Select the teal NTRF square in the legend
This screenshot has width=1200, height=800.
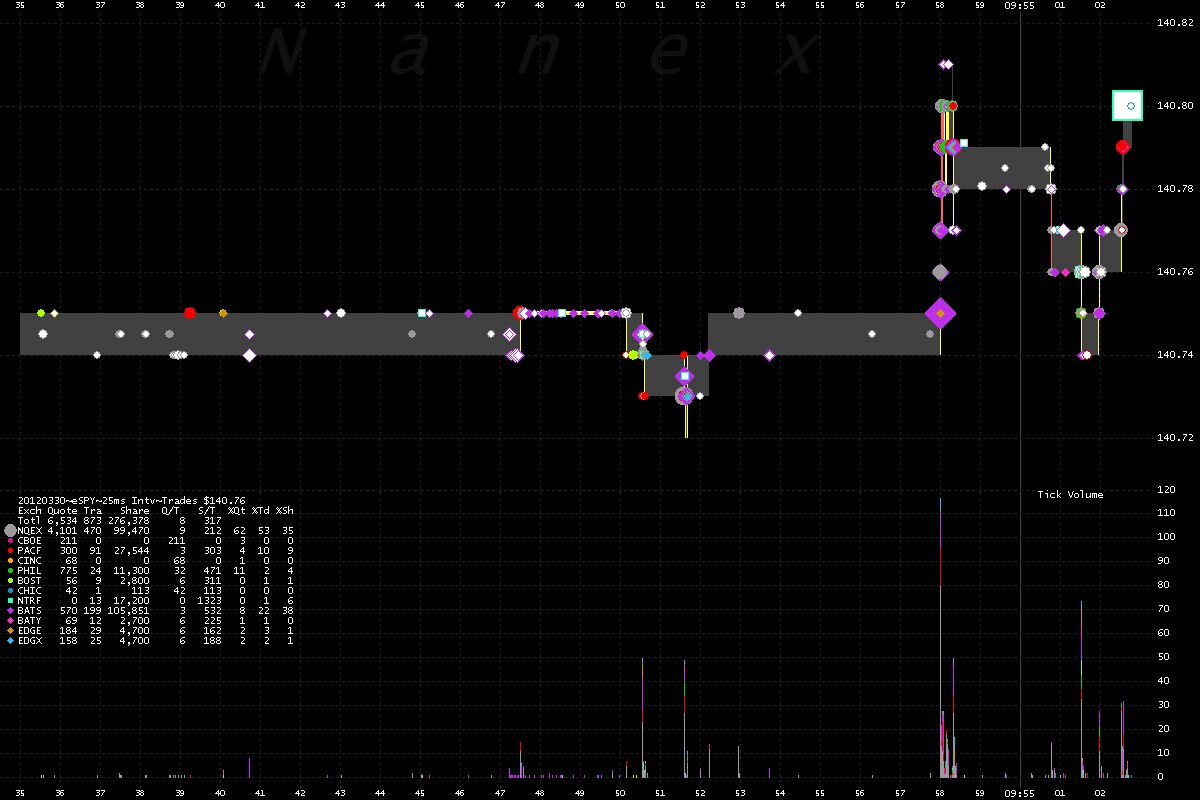click(x=10, y=601)
